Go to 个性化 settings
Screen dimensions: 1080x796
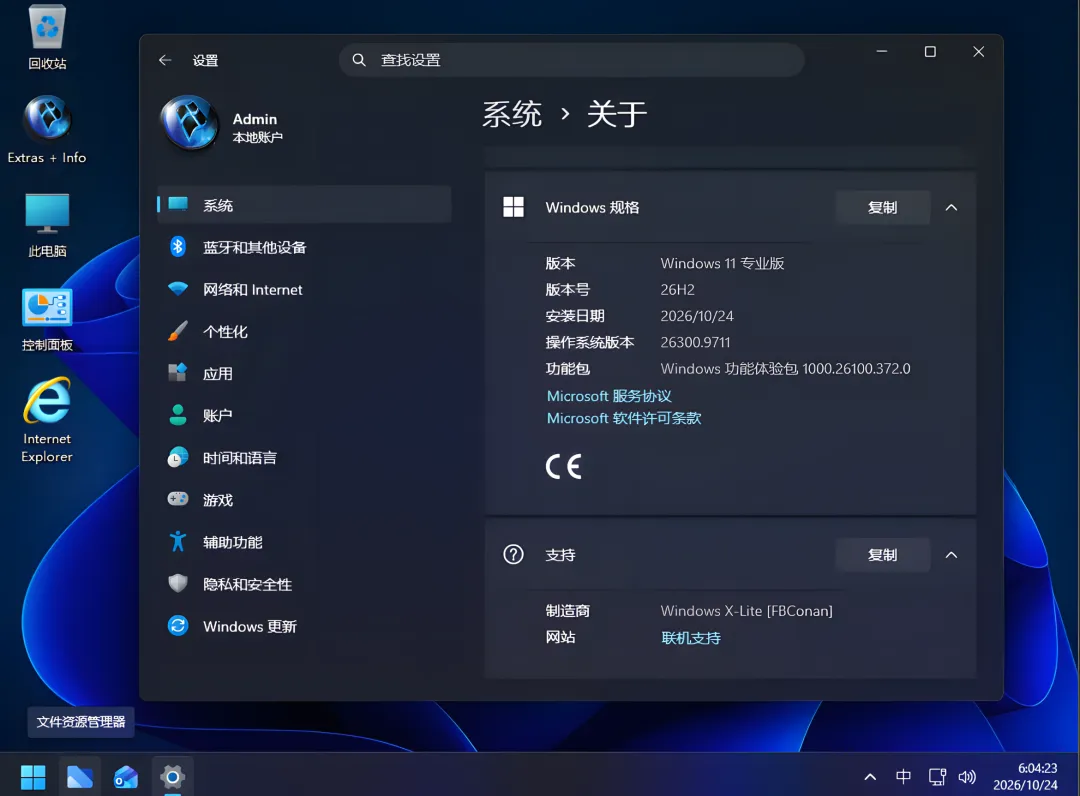point(304,331)
